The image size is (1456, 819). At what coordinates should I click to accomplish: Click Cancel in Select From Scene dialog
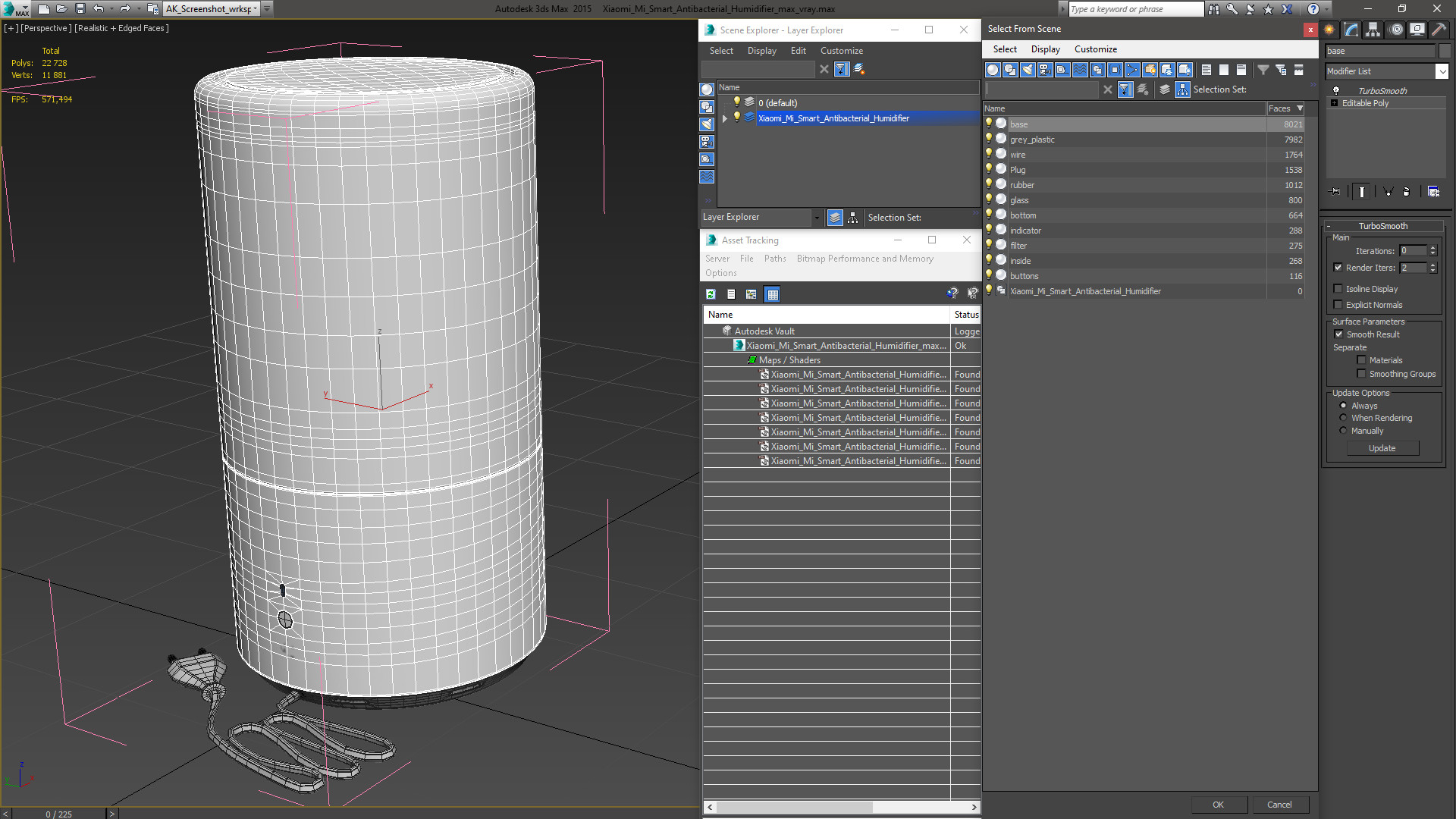(1279, 805)
